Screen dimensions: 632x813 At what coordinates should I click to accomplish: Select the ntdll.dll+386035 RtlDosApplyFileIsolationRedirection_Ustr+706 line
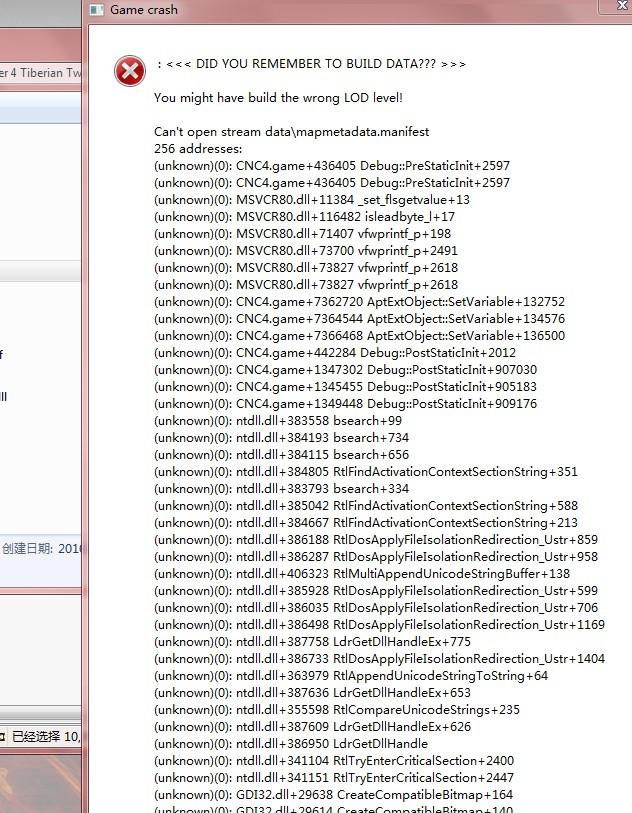tap(376, 608)
